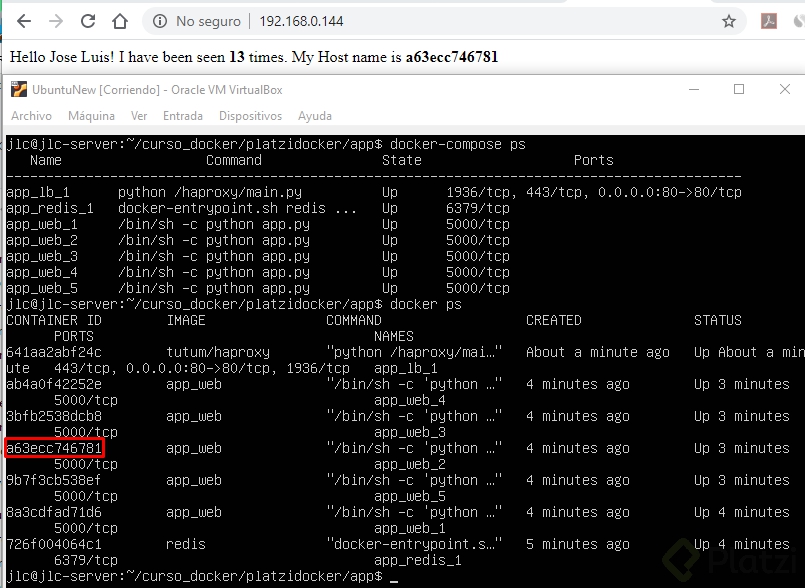805x588 pixels.
Task: Open the Ver menu
Action: pyautogui.click(x=139, y=116)
